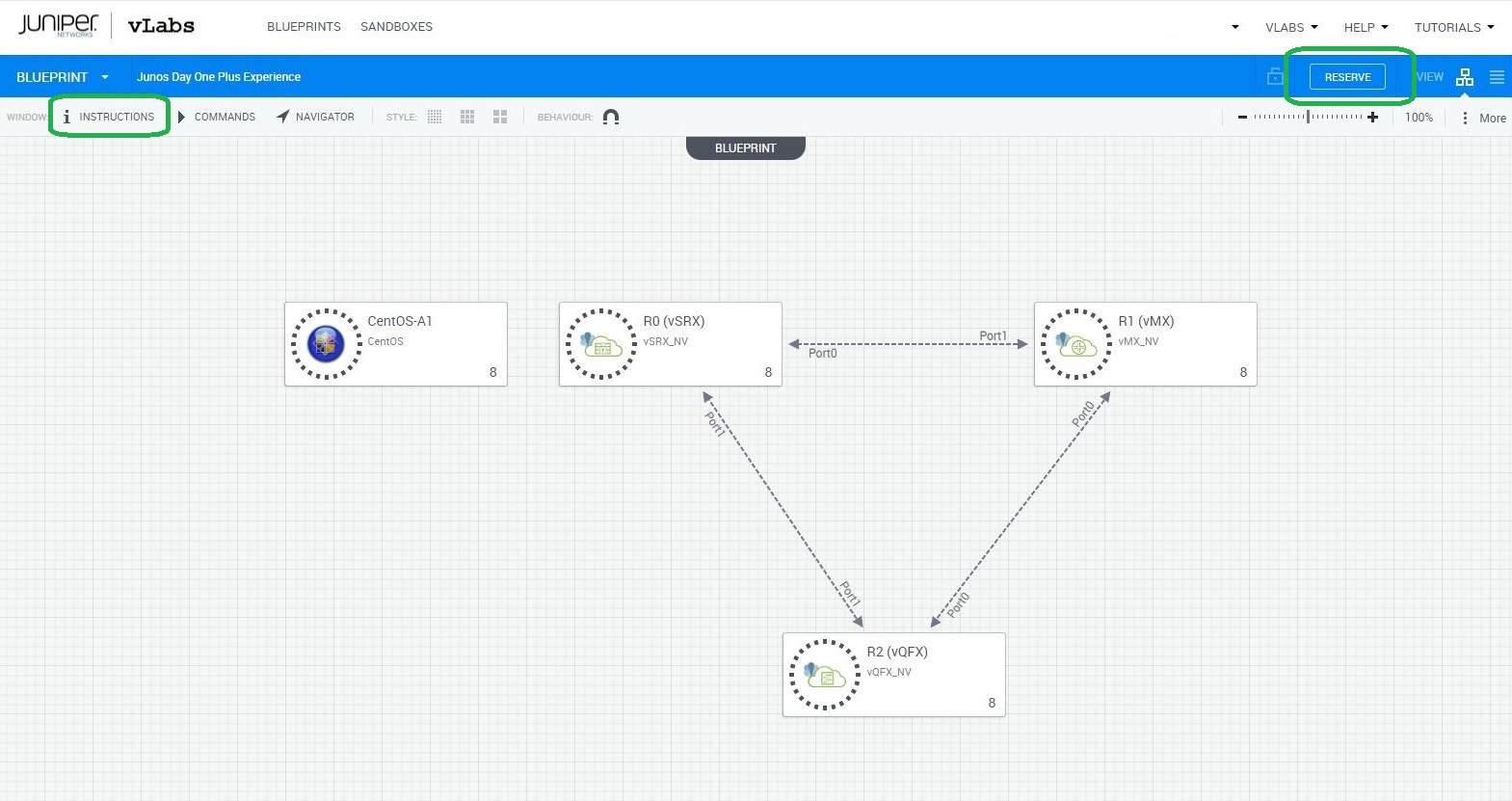Toggle the magnet snap behaviour

point(611,117)
